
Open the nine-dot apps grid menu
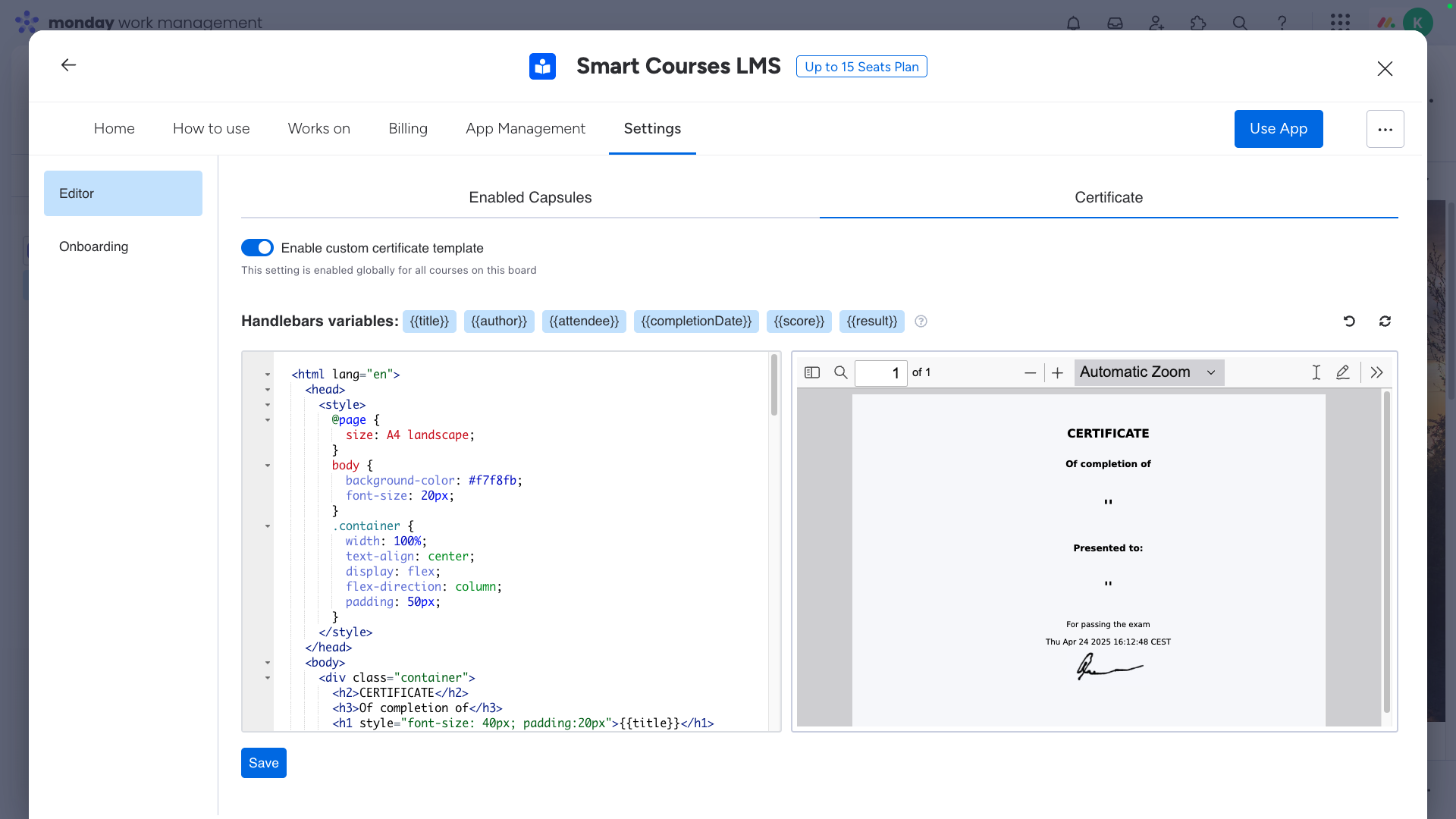[1340, 22]
